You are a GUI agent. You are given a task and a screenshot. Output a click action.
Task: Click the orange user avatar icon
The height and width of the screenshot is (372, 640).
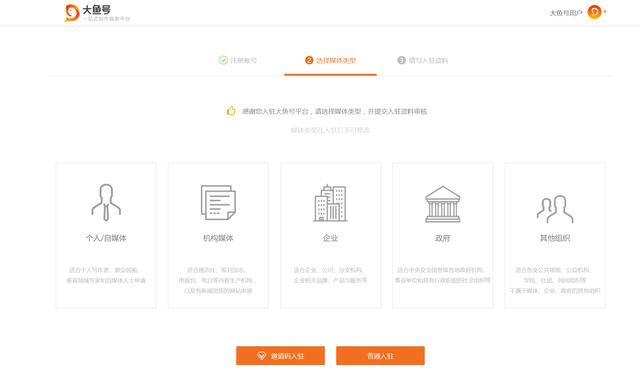click(594, 12)
